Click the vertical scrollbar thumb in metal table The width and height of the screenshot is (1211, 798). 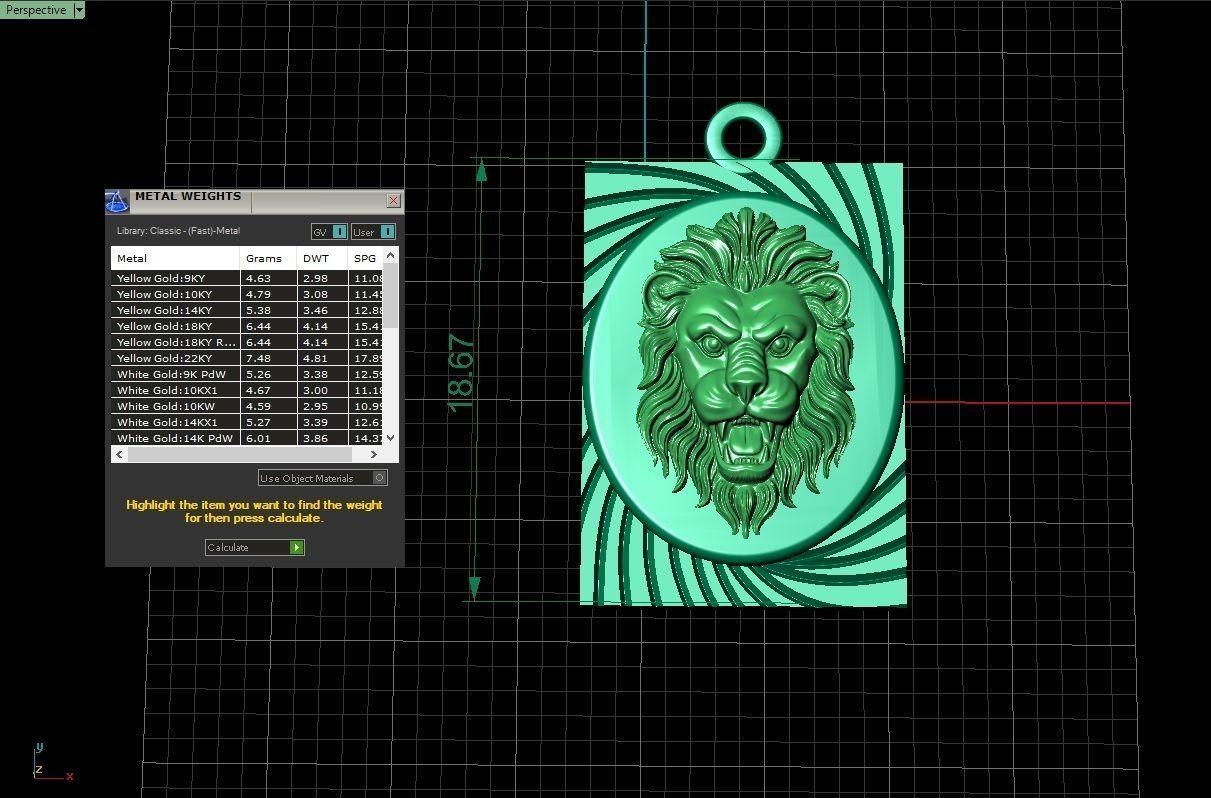point(390,295)
